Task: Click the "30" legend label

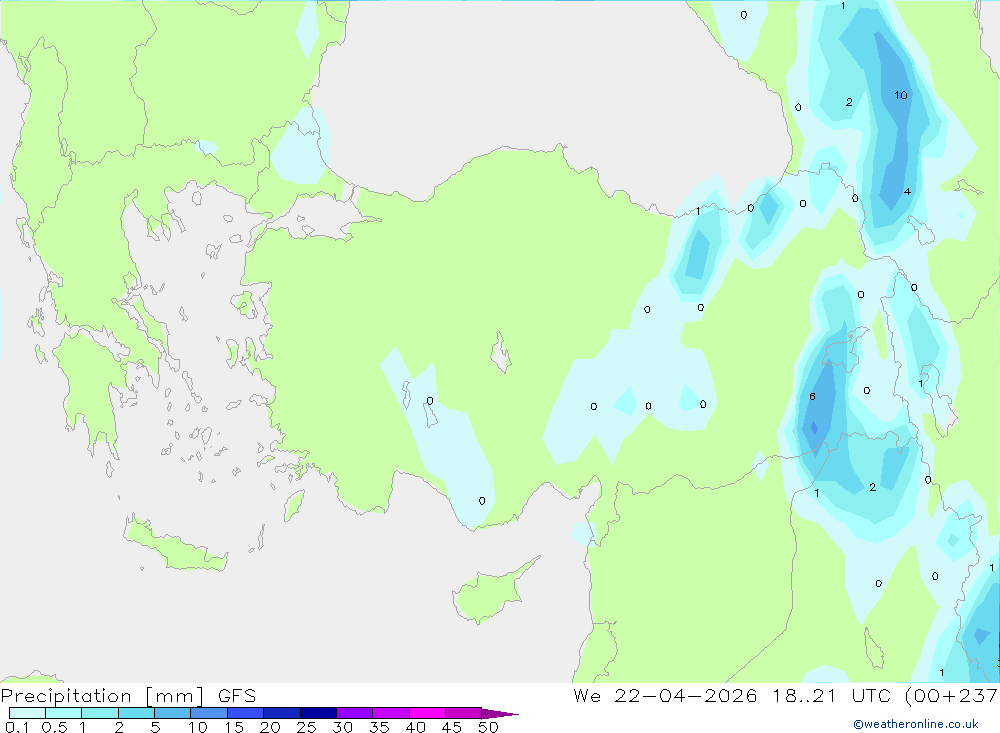Action: pyautogui.click(x=342, y=727)
